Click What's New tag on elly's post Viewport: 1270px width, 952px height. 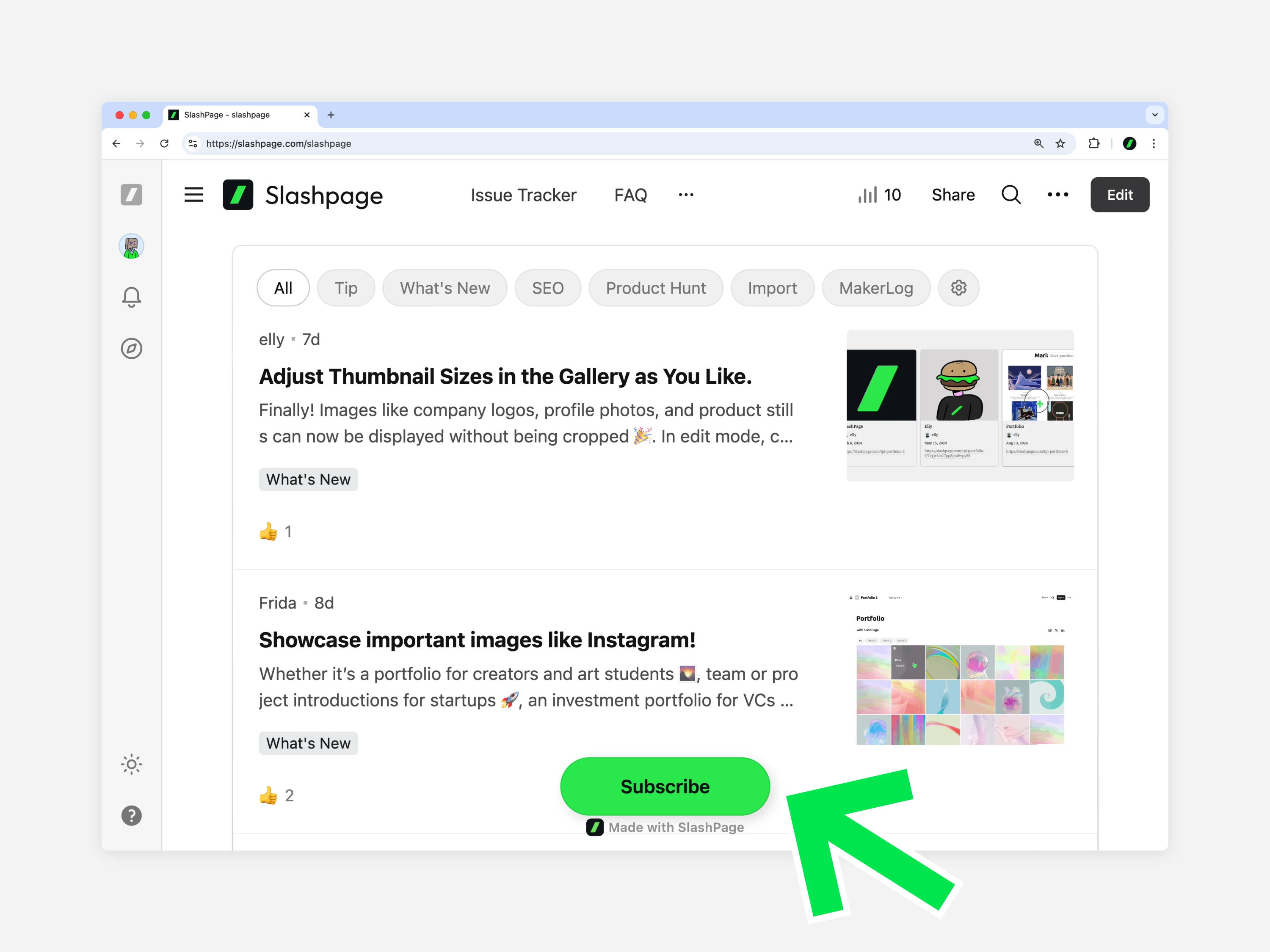pos(308,479)
